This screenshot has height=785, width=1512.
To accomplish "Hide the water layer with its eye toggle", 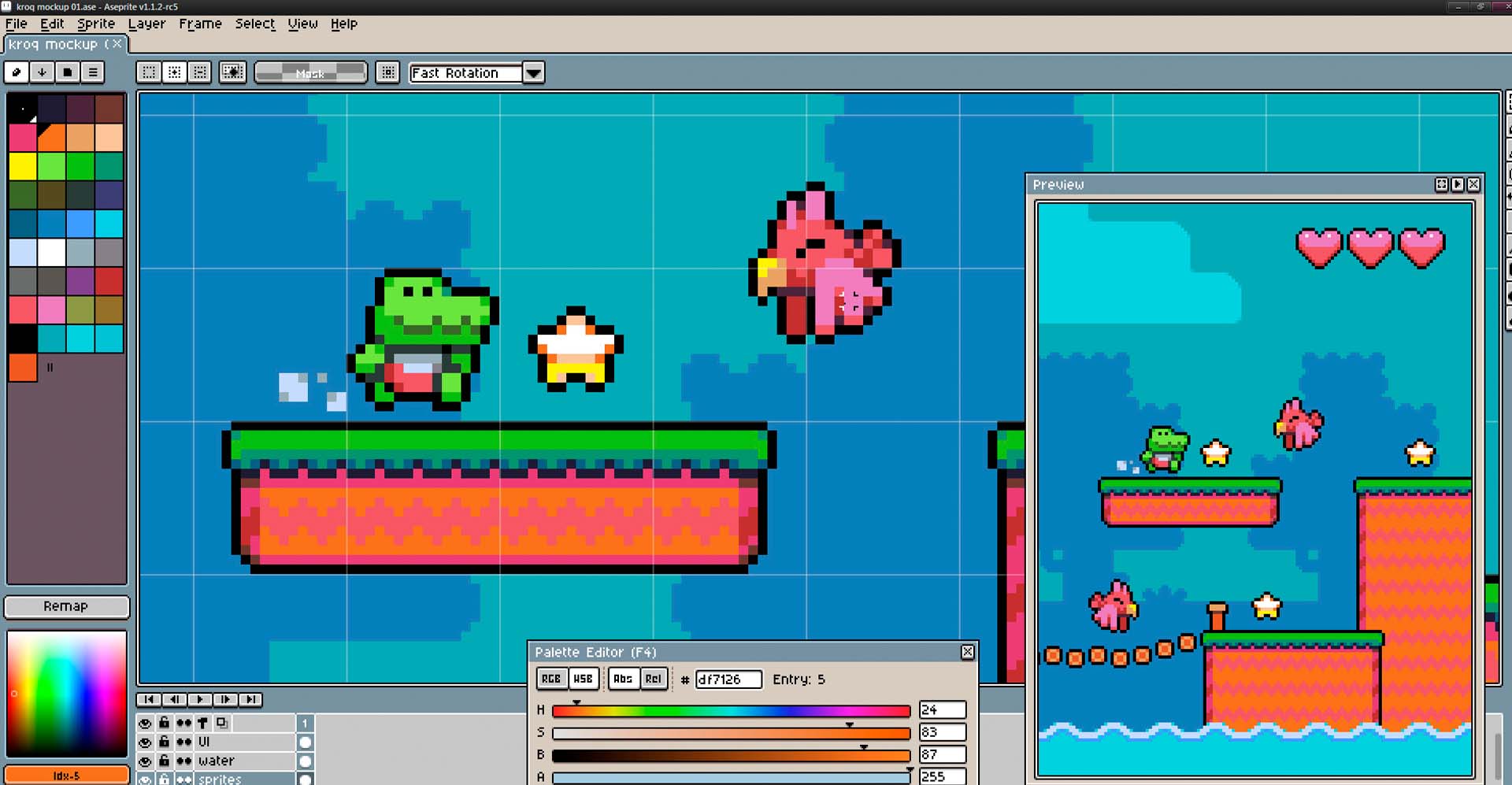I will (145, 761).
